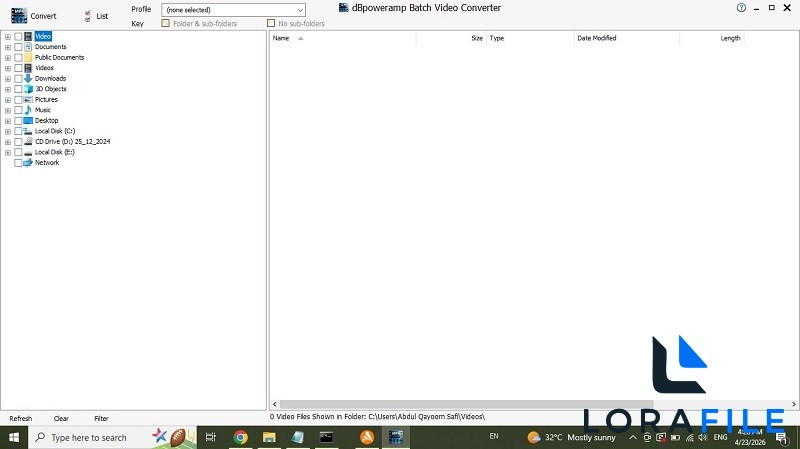
Task: Expand the Local Disk (E:) node
Action: click(x=8, y=153)
